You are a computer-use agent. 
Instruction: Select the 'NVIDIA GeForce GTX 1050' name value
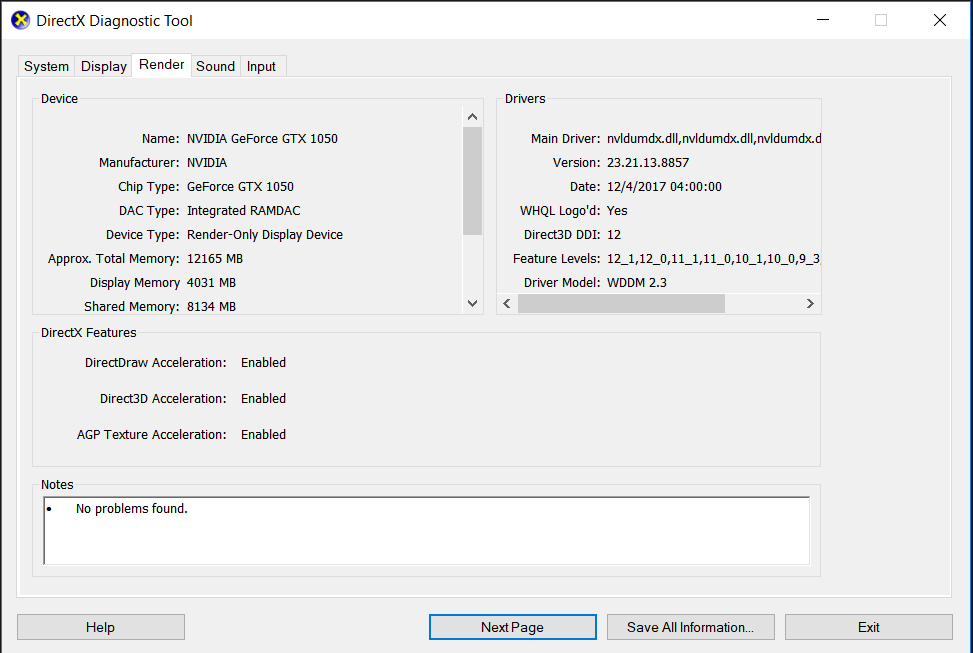tap(262, 138)
